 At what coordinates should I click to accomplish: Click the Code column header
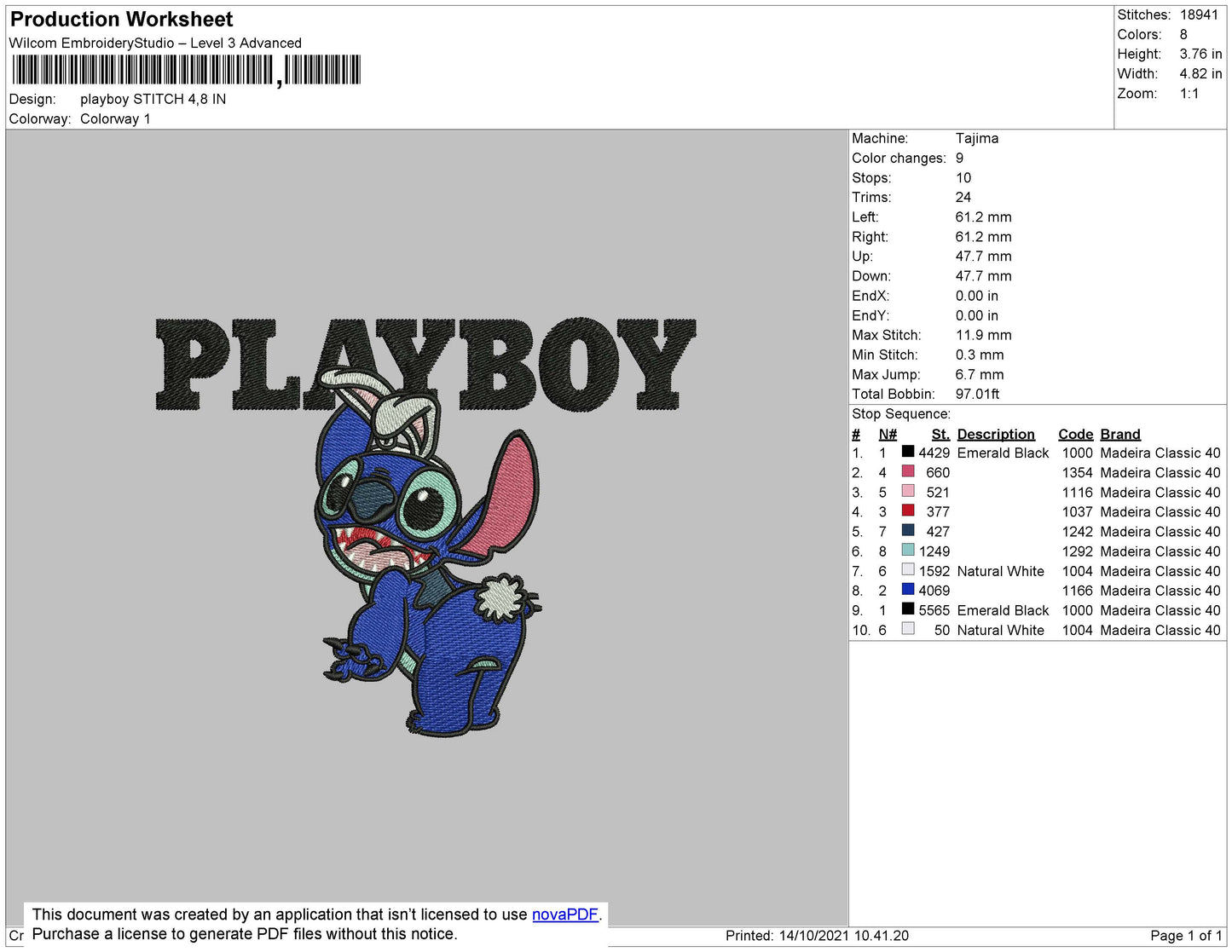pyautogui.click(x=1074, y=434)
